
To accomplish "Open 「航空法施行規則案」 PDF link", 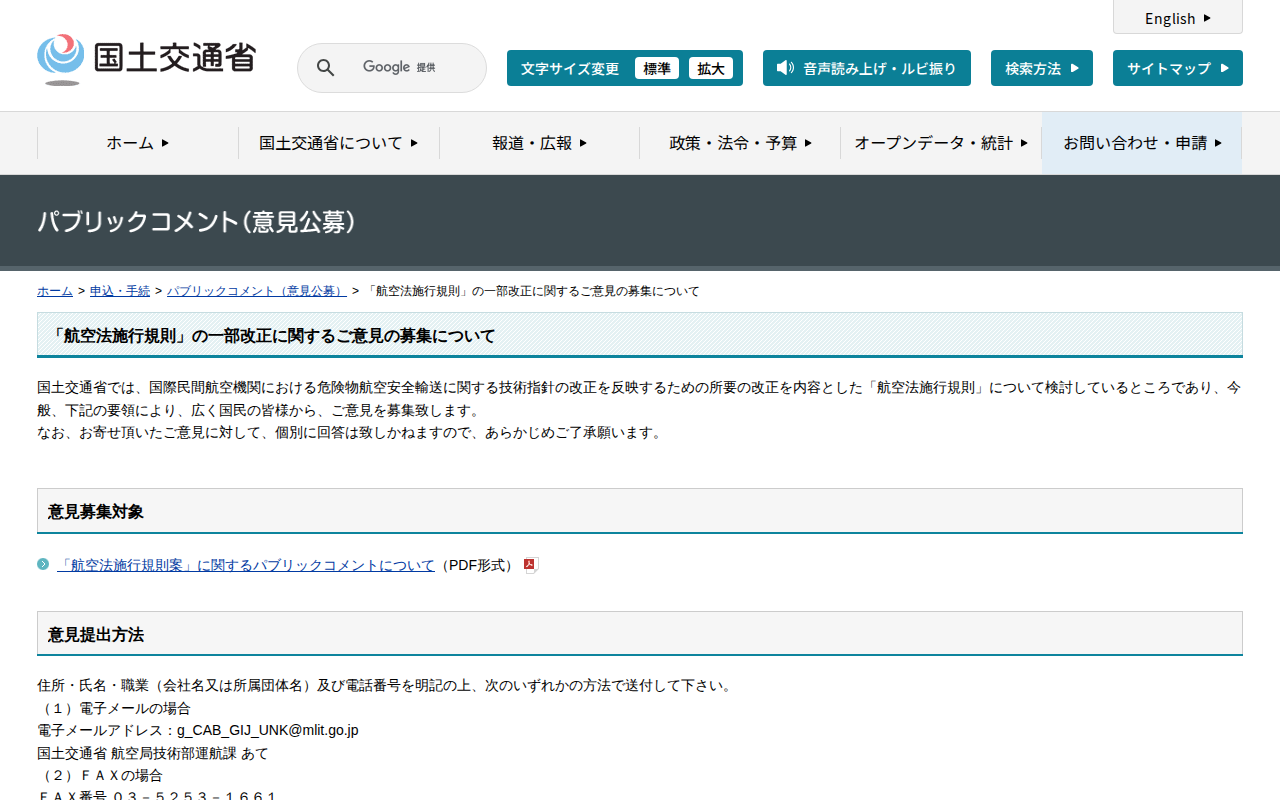I will [x=246, y=566].
